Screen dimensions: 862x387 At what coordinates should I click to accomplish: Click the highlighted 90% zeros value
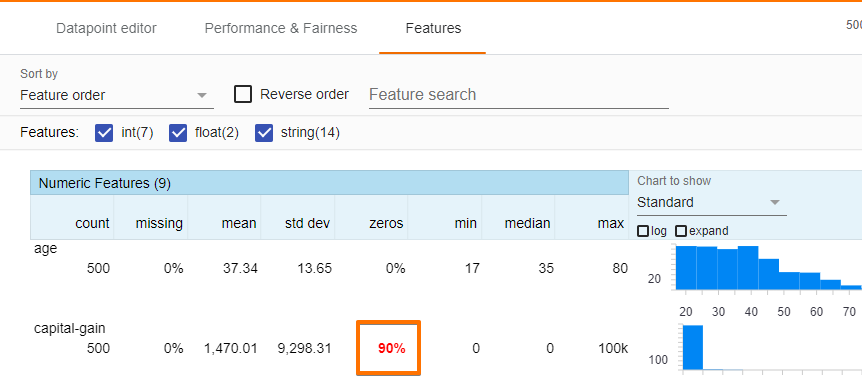tap(391, 348)
